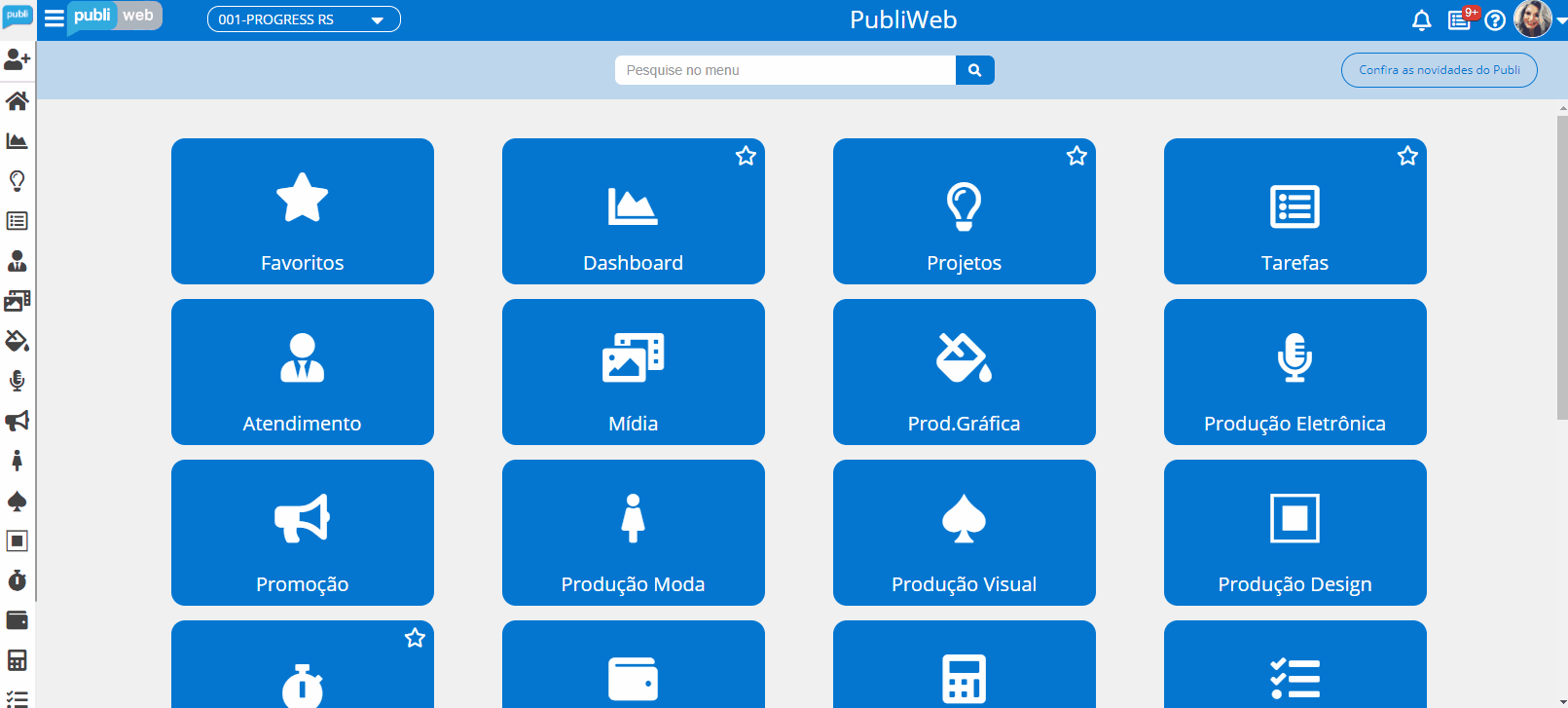Open the Produção Visual tile

coord(965,533)
